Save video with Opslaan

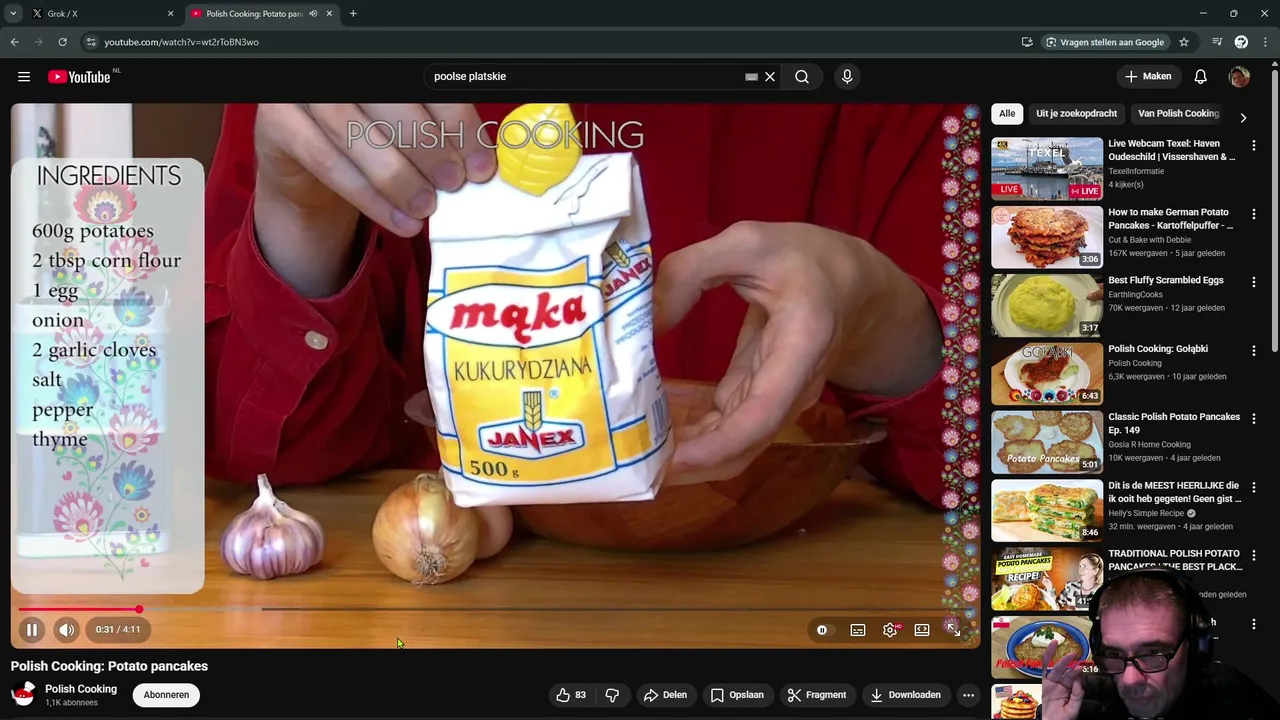(737, 695)
